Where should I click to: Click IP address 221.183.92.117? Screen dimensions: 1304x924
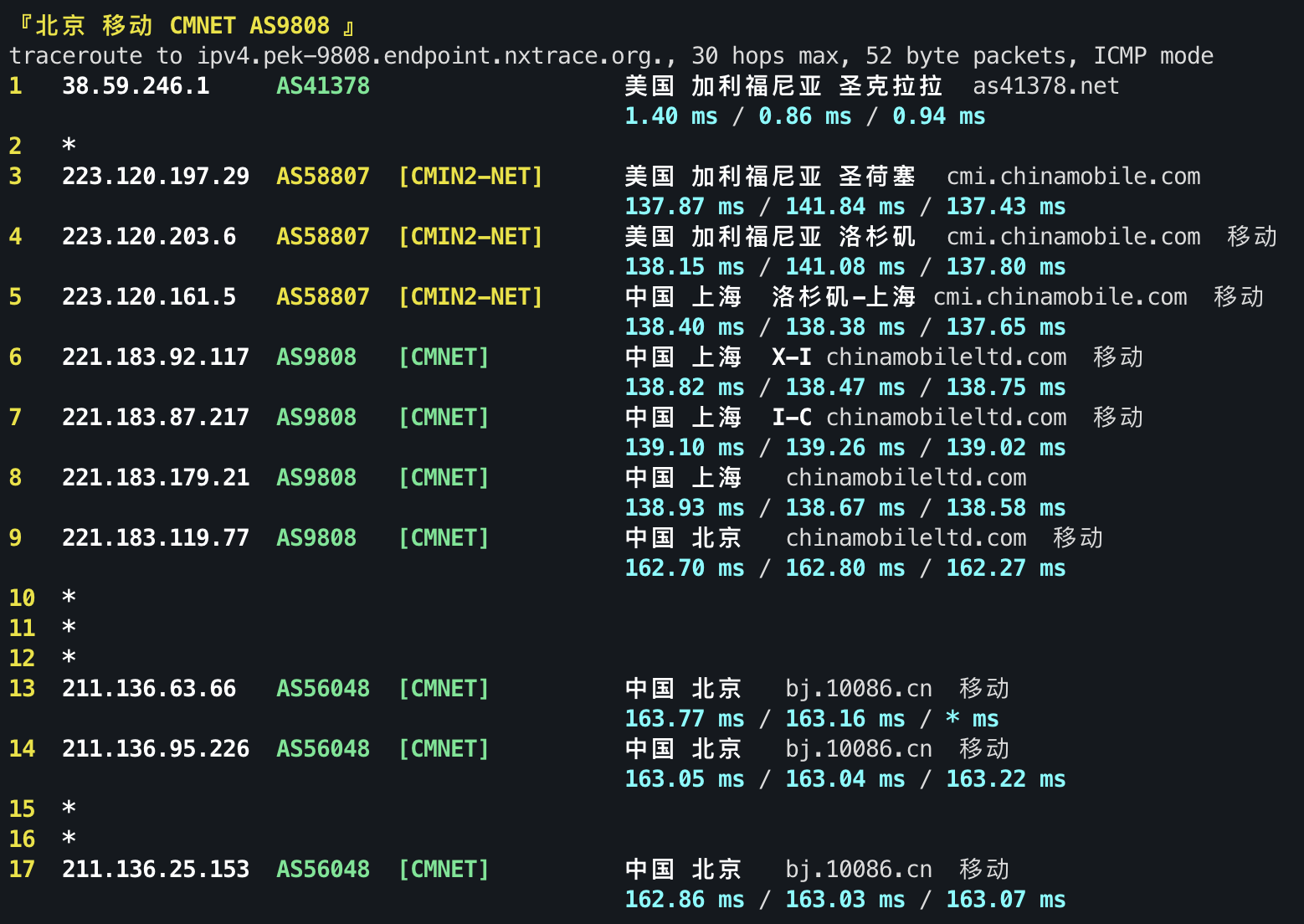click(x=156, y=357)
